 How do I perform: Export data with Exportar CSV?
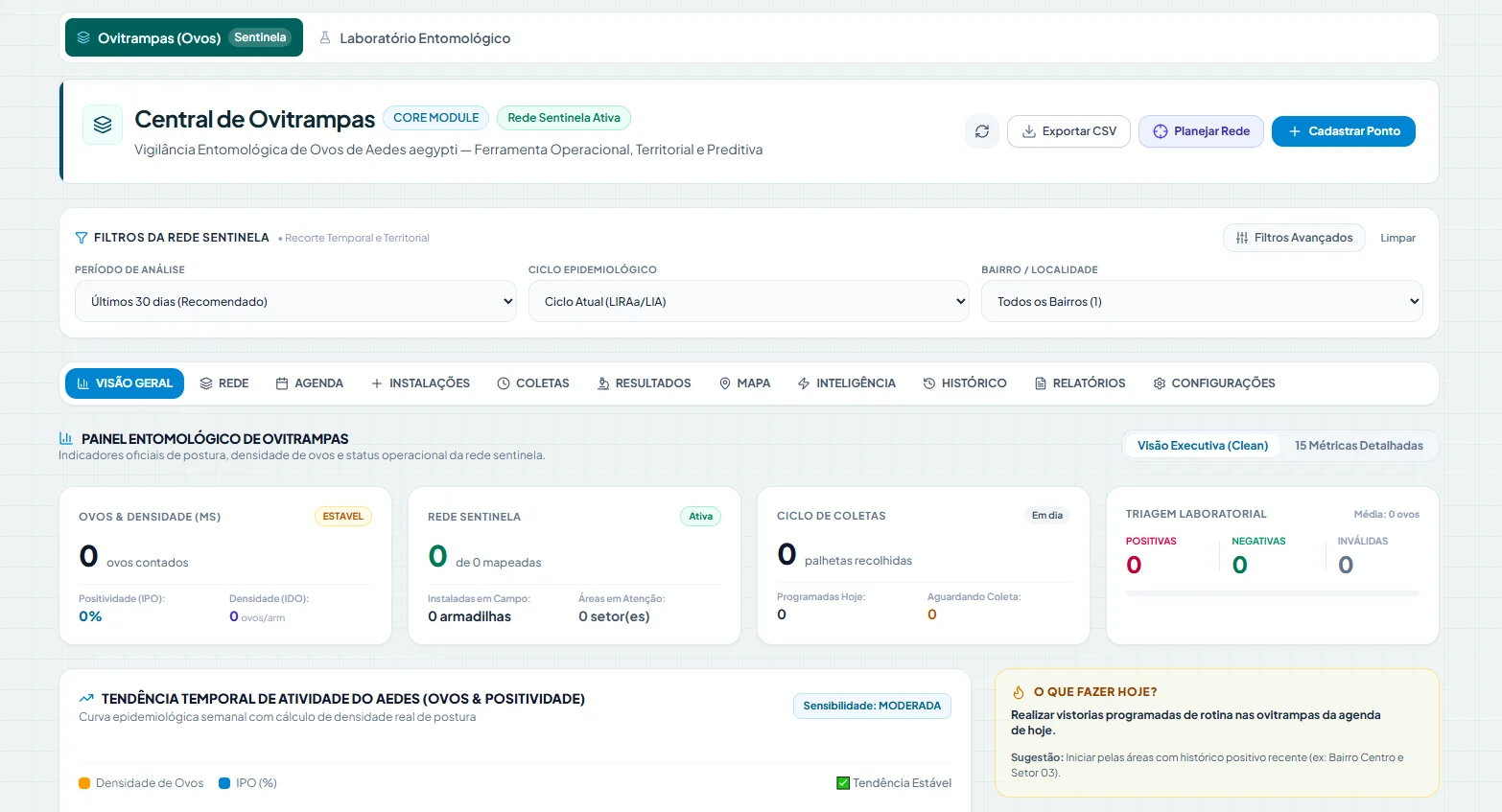click(x=1068, y=131)
